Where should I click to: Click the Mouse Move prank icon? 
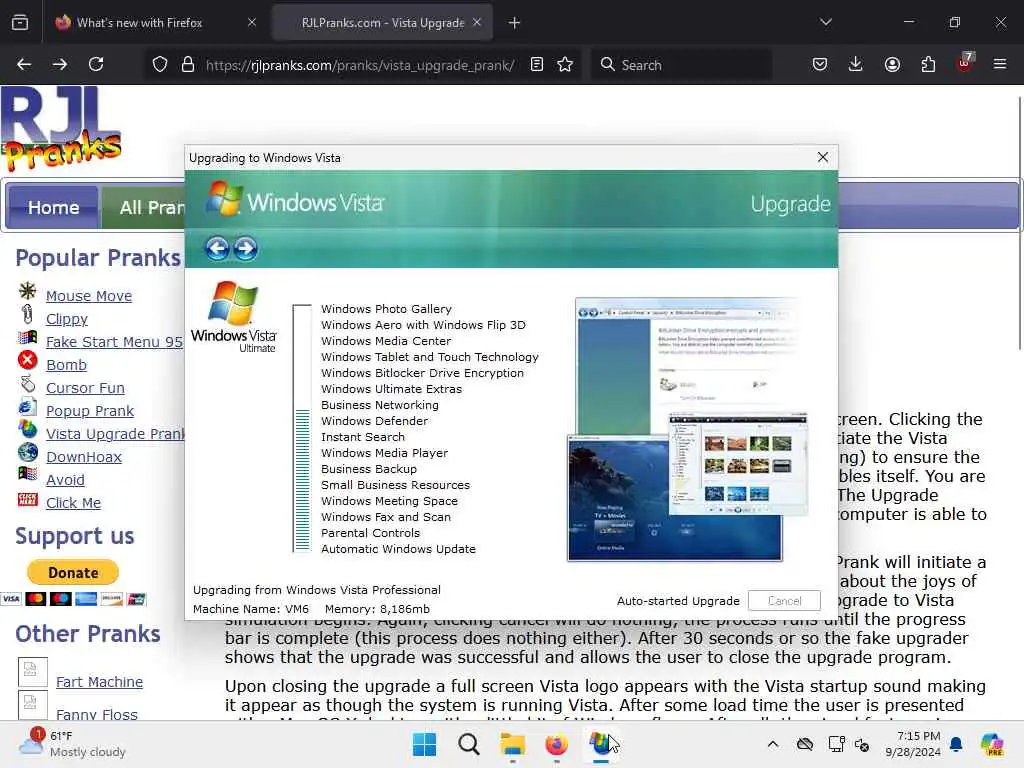27,291
